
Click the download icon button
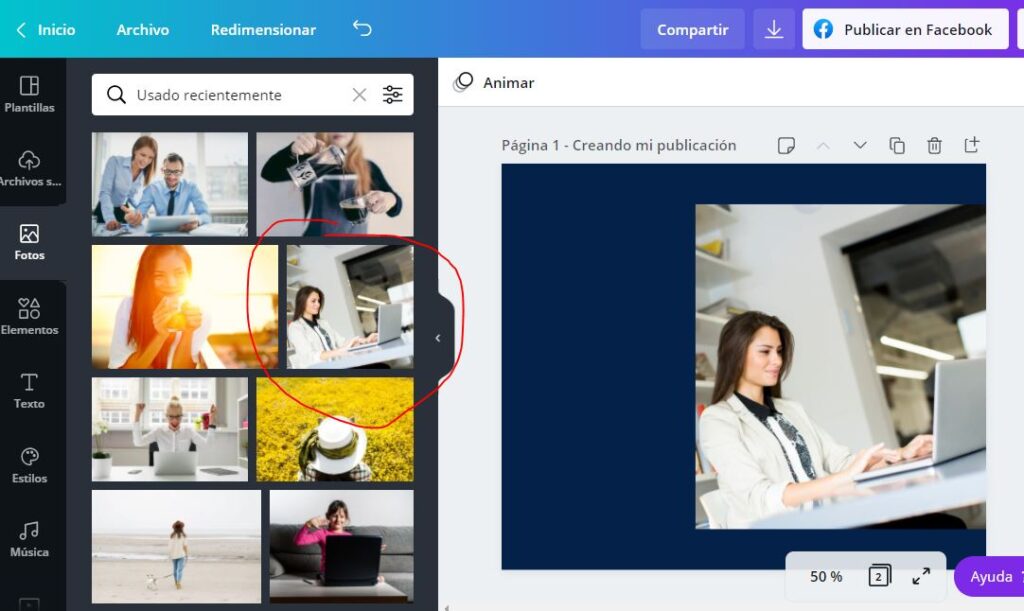[x=774, y=30]
